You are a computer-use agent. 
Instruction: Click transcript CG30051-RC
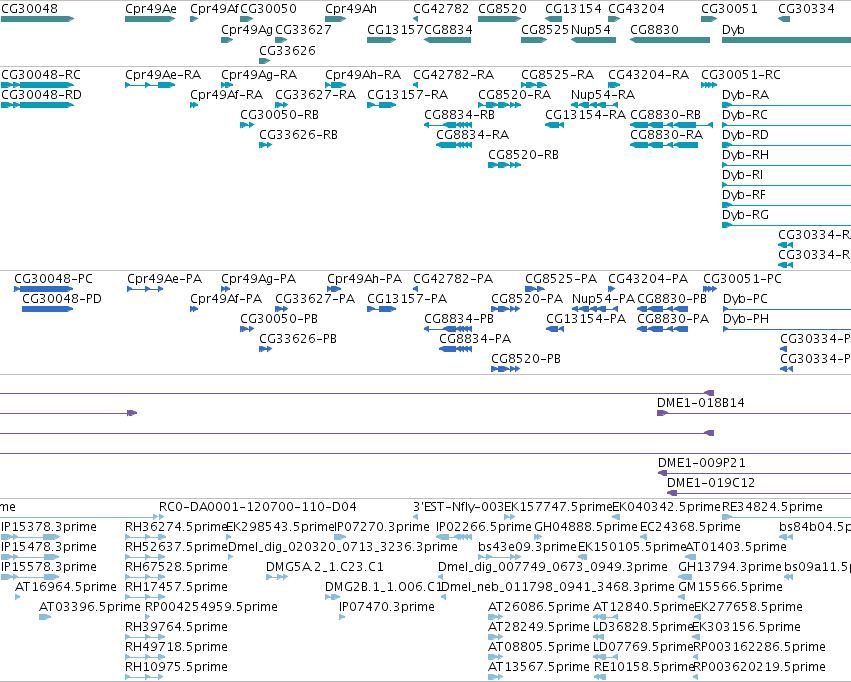pos(740,75)
